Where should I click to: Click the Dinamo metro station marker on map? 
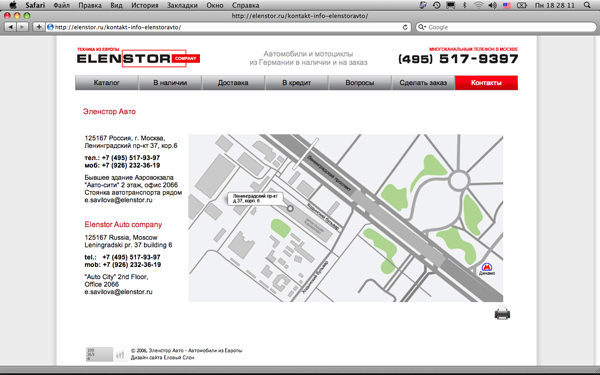coord(487,269)
